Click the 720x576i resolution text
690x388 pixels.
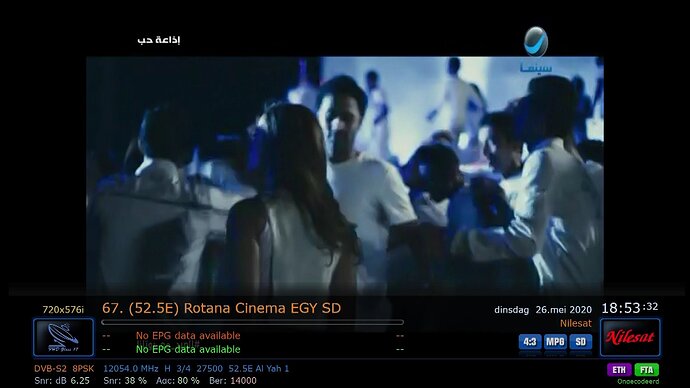click(x=63, y=310)
